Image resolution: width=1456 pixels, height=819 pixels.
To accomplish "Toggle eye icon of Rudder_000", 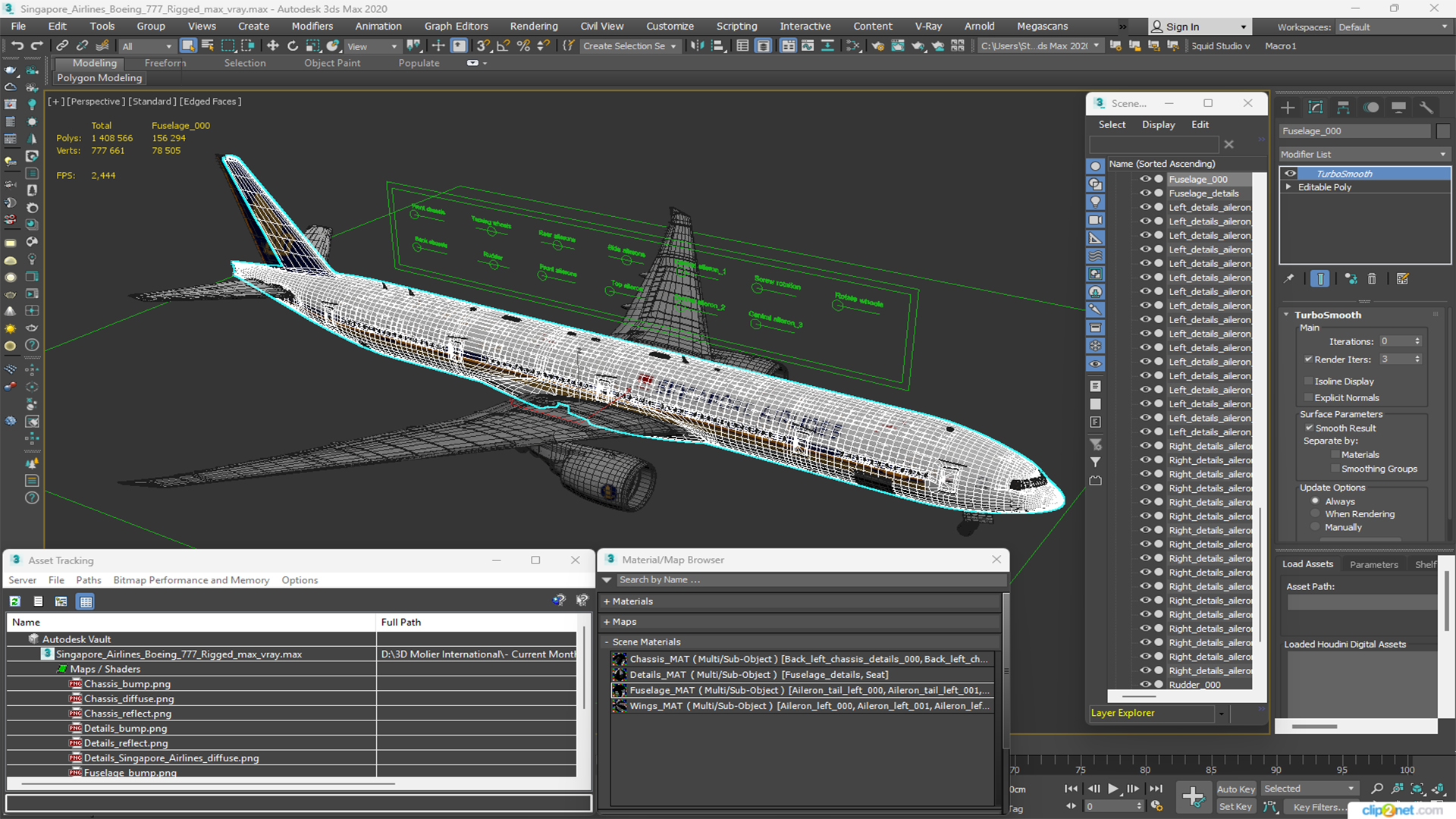I will coord(1145,685).
